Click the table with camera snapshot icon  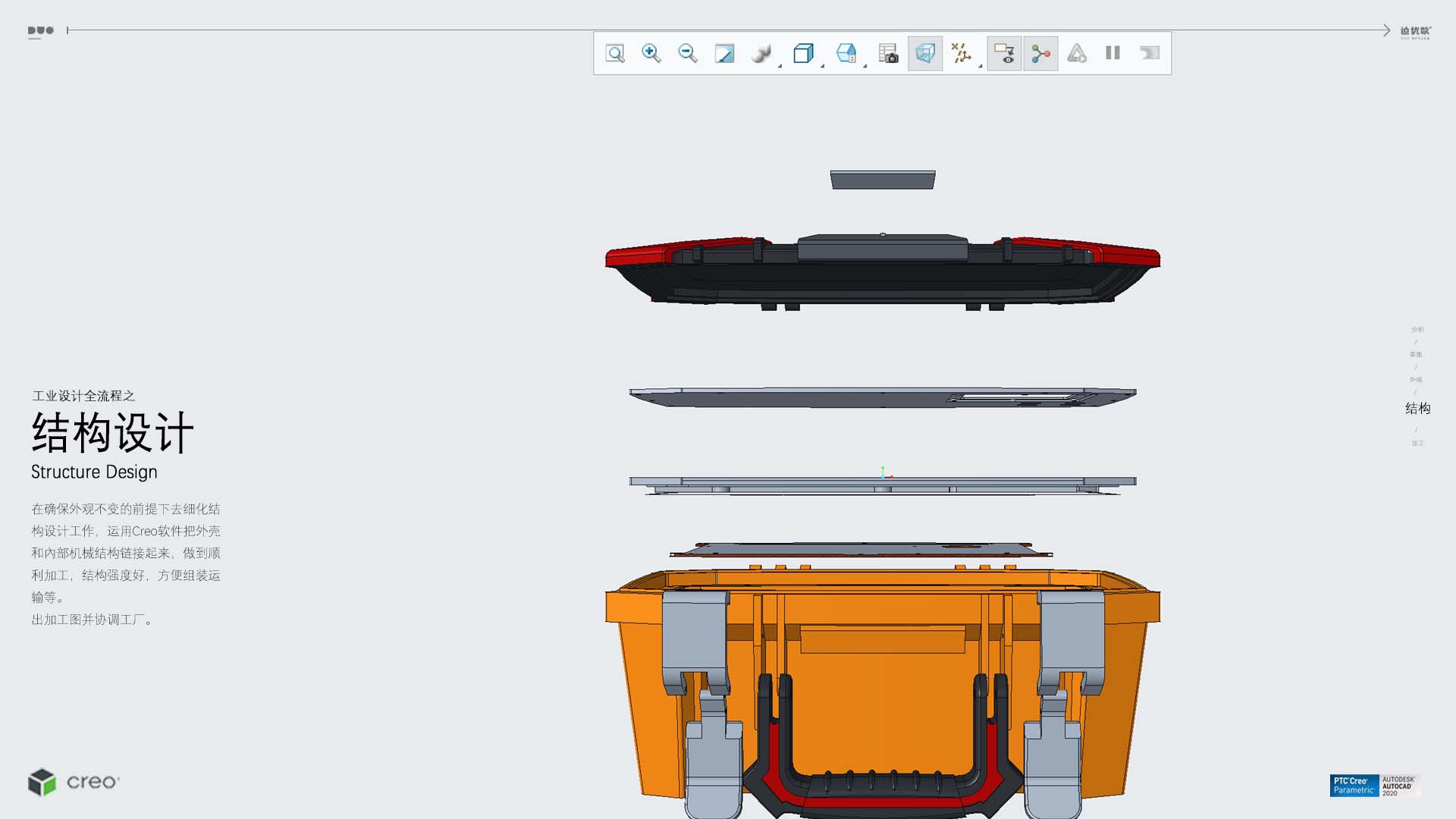click(888, 53)
